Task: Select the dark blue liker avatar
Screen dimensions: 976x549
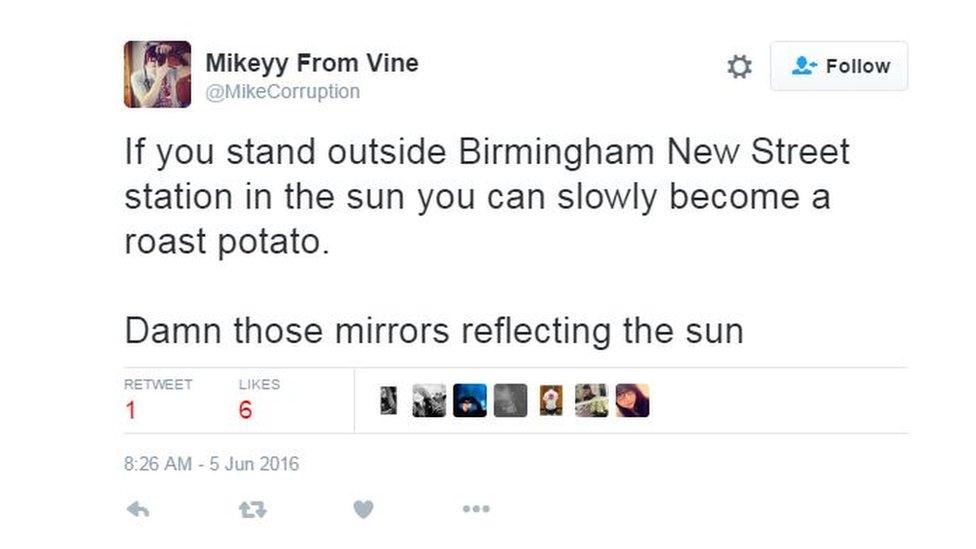Action: [469, 400]
